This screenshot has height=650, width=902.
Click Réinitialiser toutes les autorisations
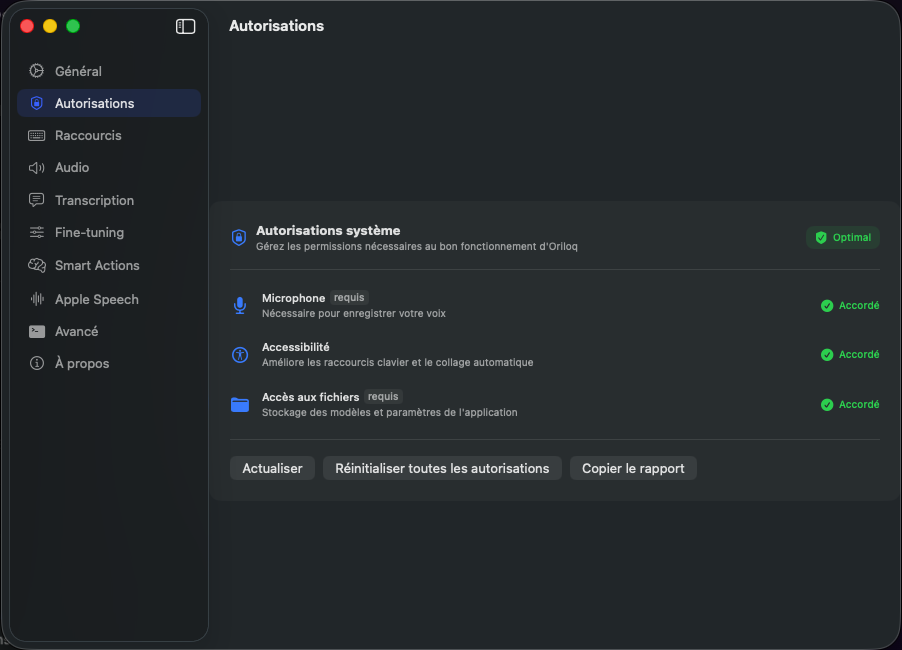tap(442, 468)
